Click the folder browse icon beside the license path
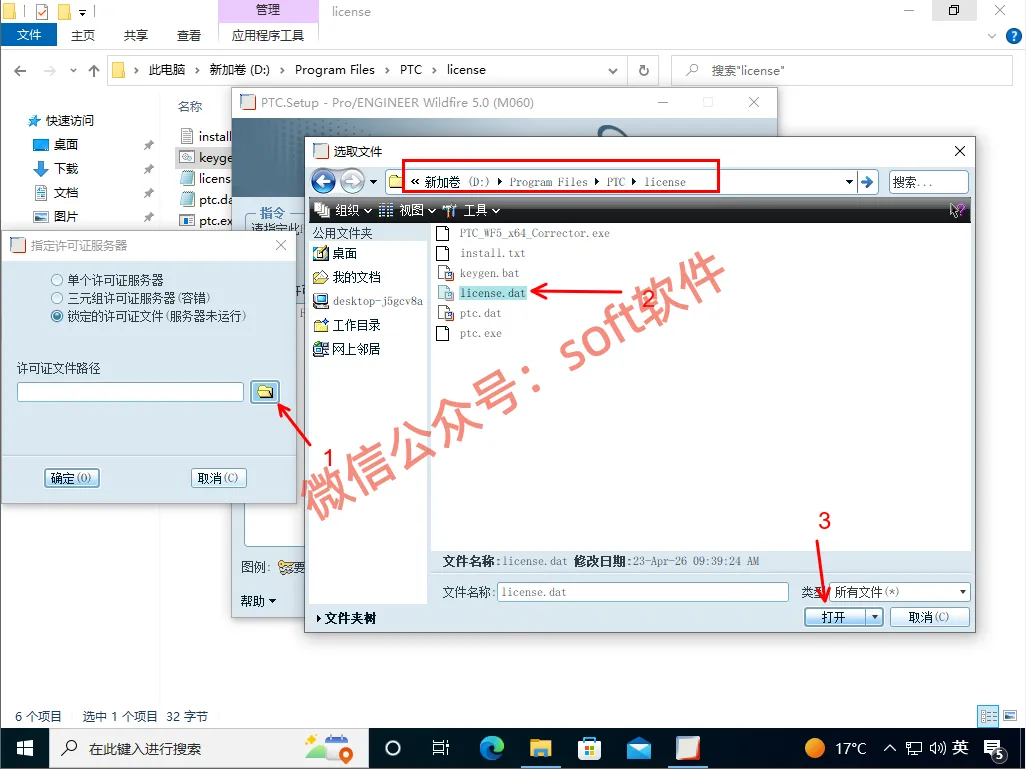1026x769 pixels. point(265,392)
